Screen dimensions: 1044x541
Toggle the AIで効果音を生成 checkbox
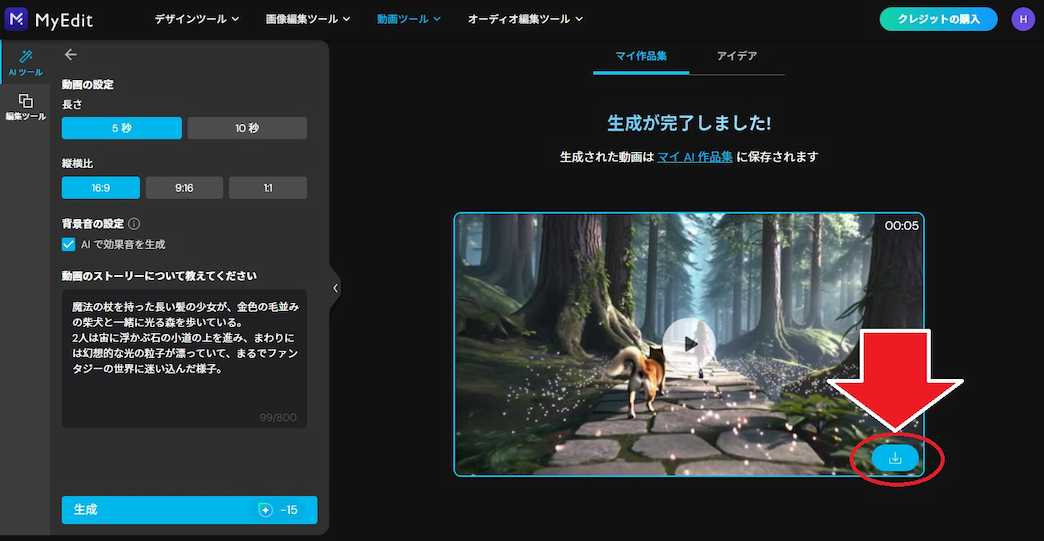click(x=69, y=244)
